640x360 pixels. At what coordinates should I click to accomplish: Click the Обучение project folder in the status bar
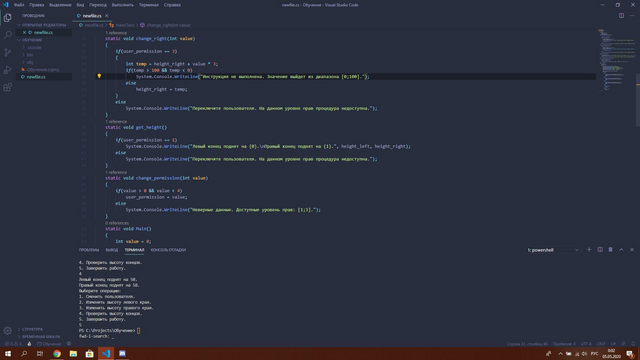pyautogui.click(x=49, y=344)
